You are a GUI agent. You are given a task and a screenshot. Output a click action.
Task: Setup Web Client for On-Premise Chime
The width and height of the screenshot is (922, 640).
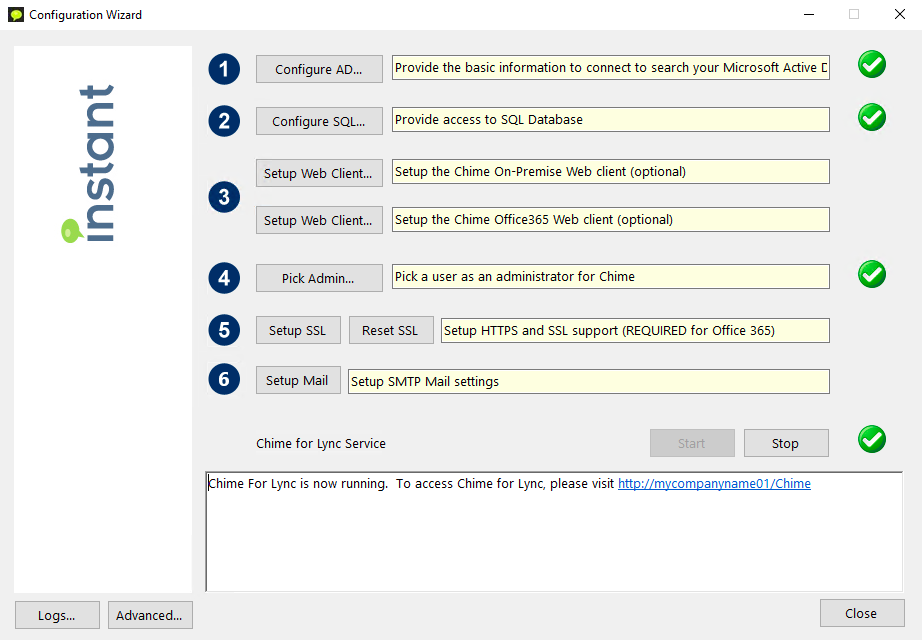coord(319,173)
